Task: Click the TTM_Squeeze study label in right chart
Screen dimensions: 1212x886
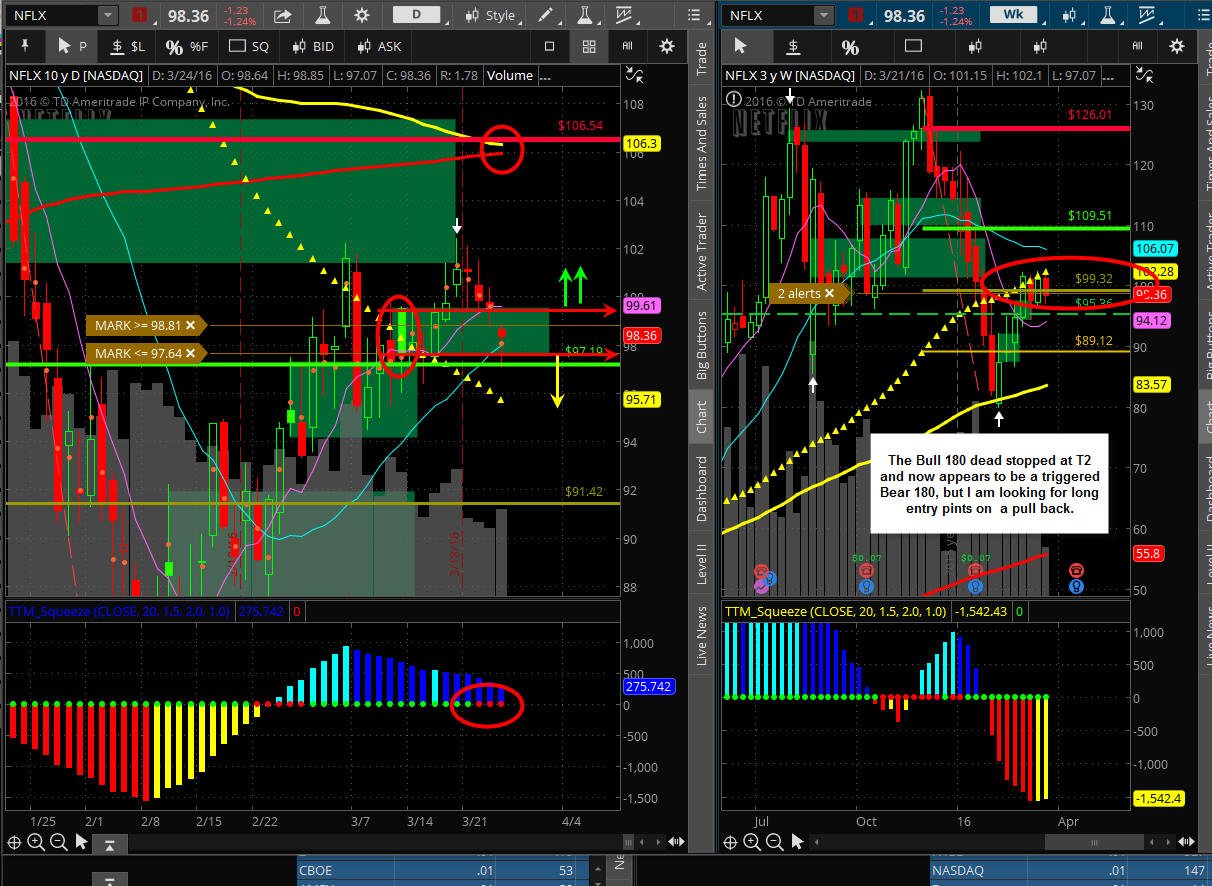Action: 836,610
